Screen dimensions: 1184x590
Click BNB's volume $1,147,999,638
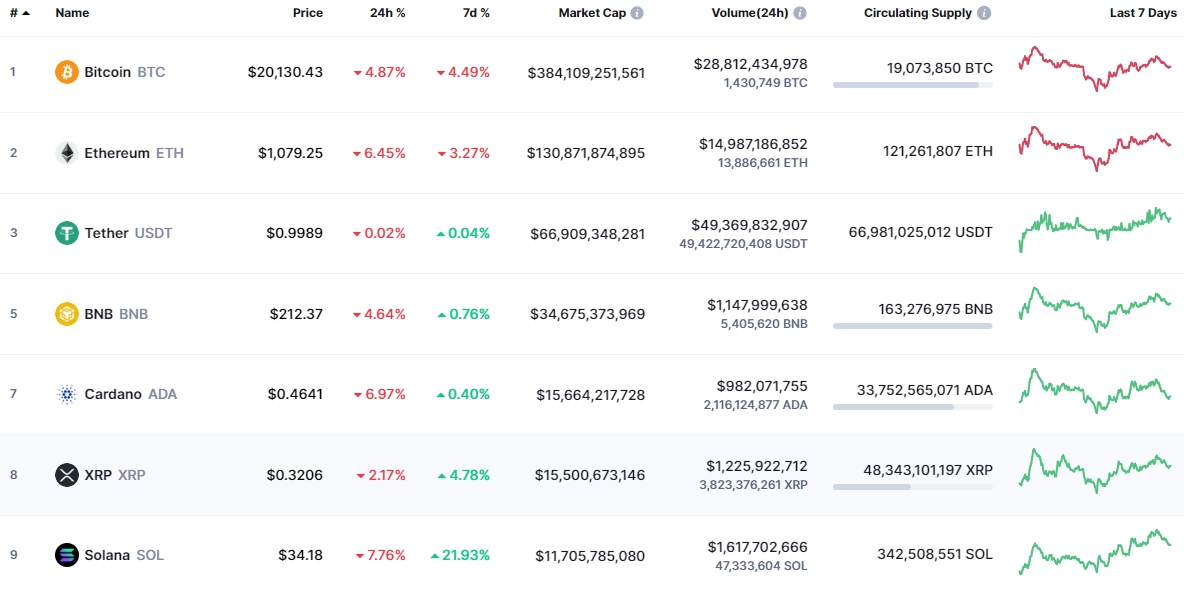(x=757, y=305)
